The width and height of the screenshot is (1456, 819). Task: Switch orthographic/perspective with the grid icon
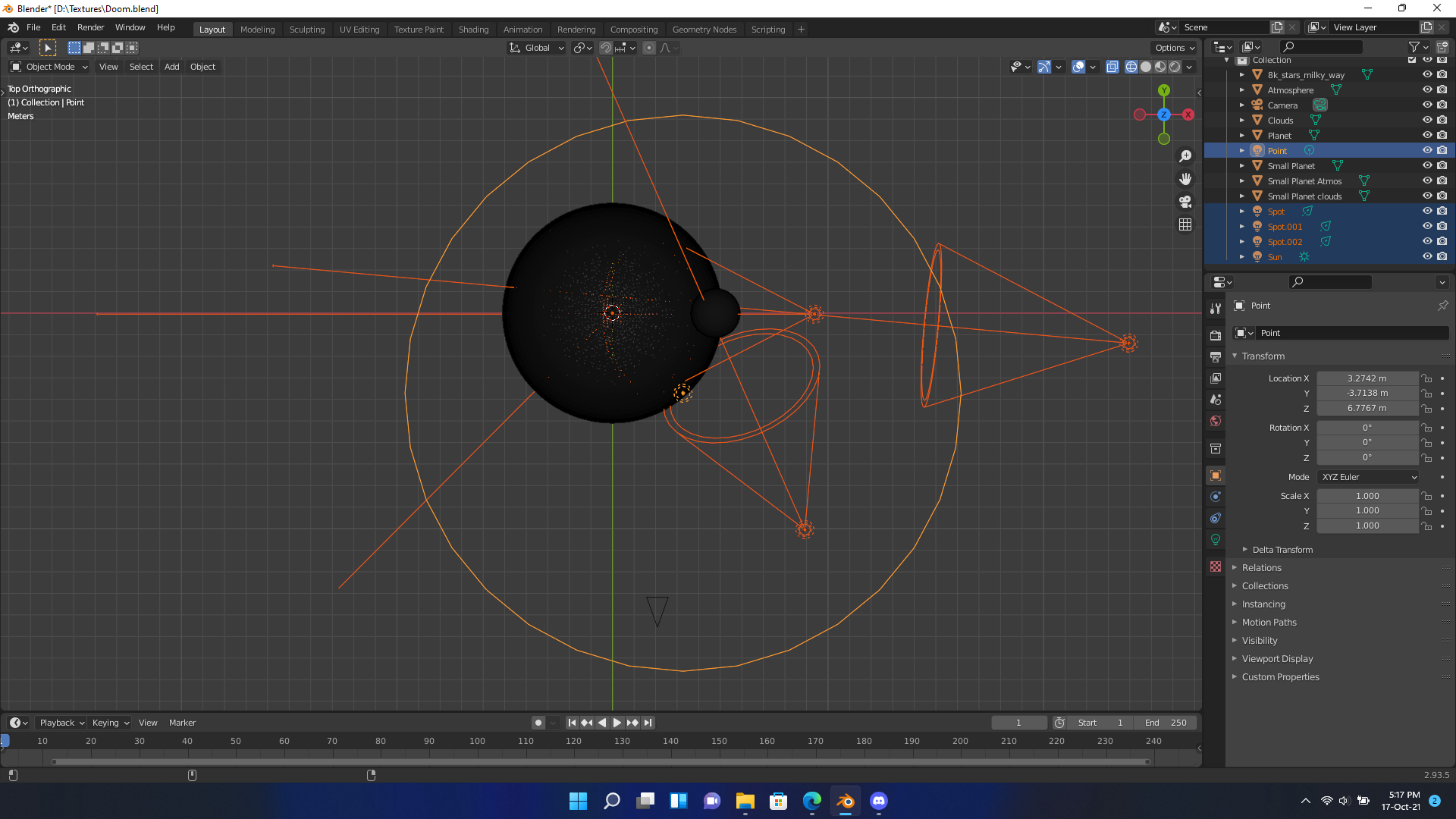[1185, 224]
